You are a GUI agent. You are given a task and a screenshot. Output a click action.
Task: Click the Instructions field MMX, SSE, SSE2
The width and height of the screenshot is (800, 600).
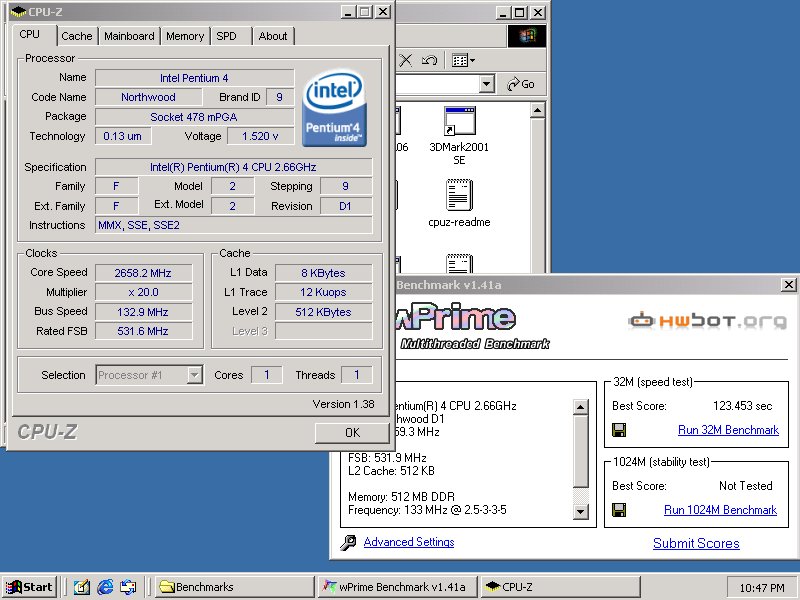(233, 225)
